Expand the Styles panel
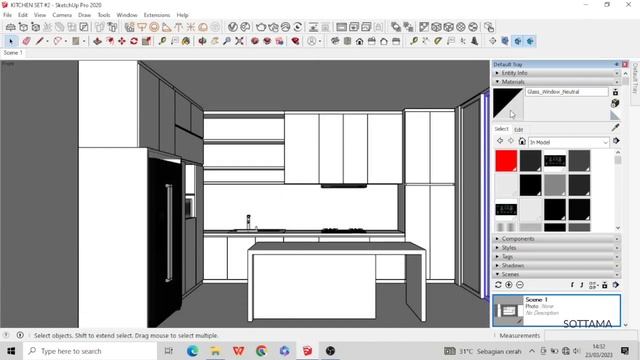This screenshot has height=360, width=640. (x=556, y=248)
